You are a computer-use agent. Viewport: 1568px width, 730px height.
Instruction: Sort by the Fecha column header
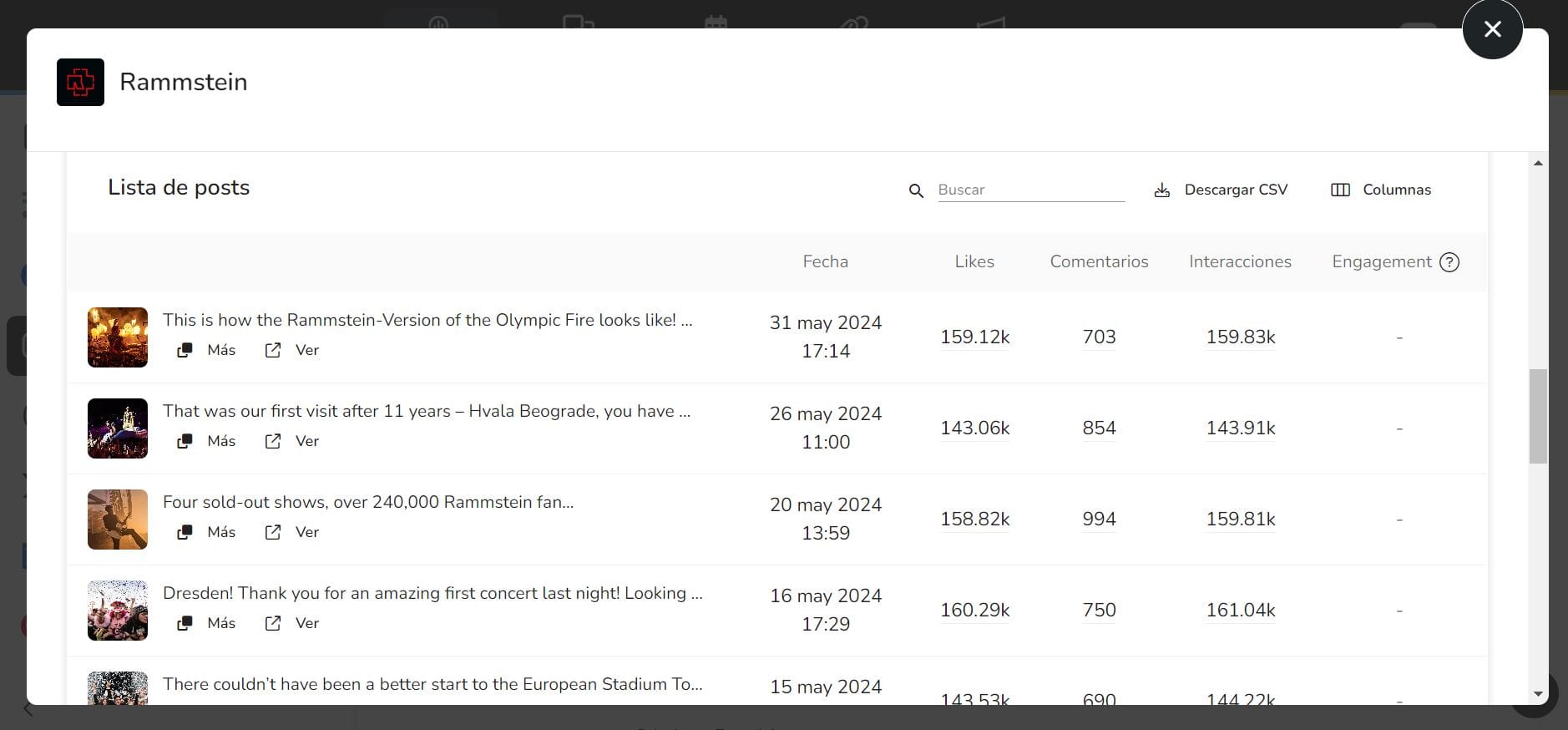tap(825, 261)
